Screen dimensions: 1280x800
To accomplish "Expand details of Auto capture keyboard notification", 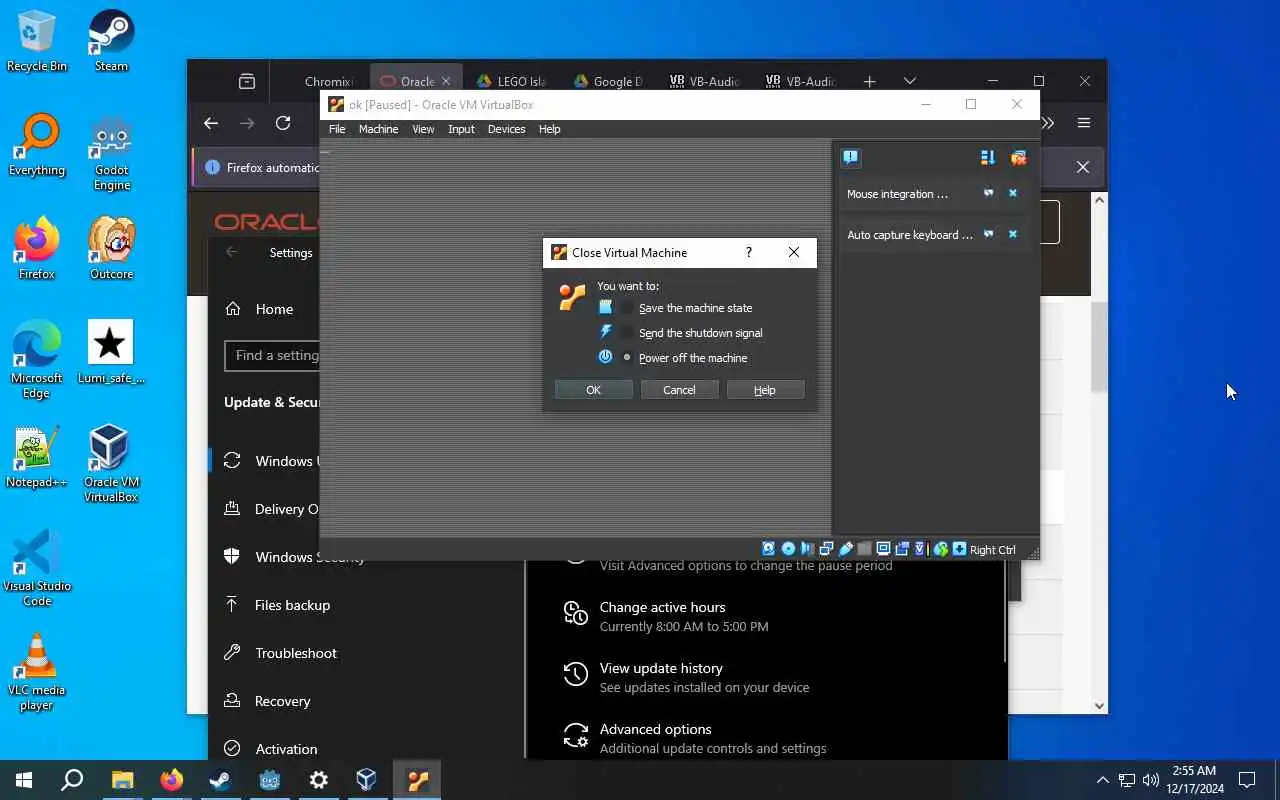I will [x=988, y=234].
